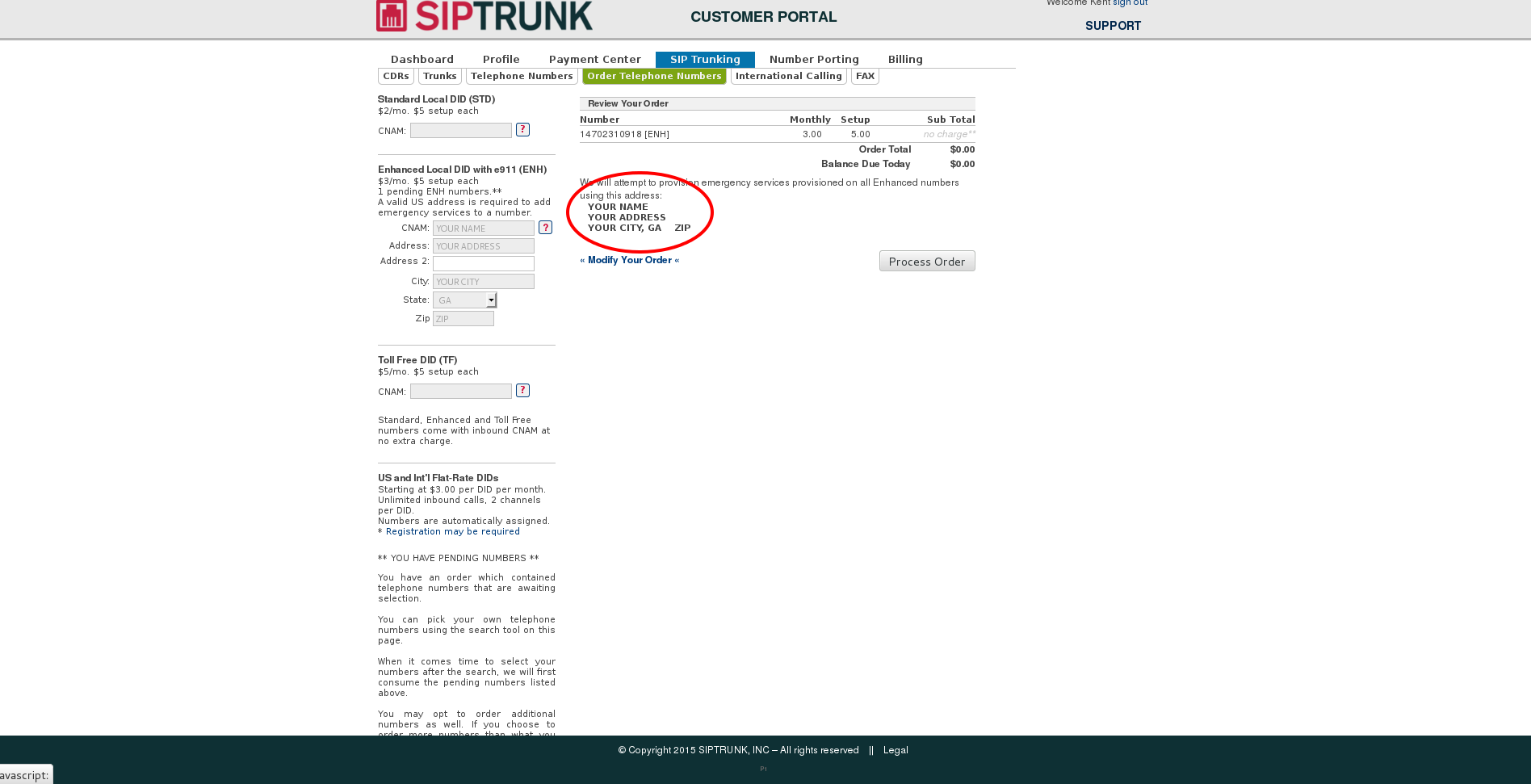The width and height of the screenshot is (1531, 784).
Task: Click the Toll Free DID CNAM help icon
Action: [522, 390]
